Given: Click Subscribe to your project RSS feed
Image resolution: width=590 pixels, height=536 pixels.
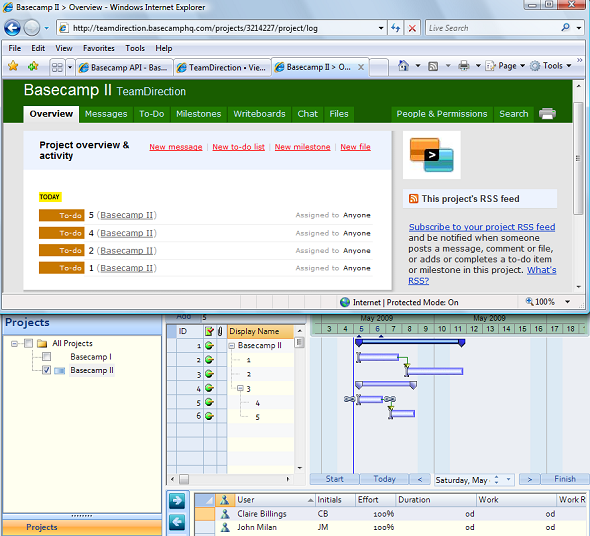Looking at the screenshot, I should pos(482,227).
